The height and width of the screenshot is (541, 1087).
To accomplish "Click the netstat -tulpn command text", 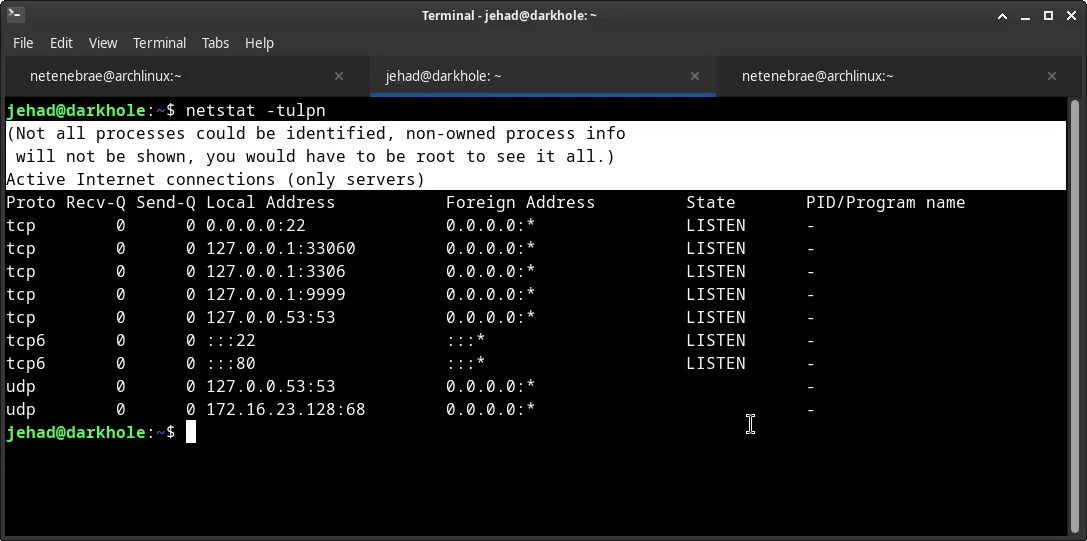I will (255, 110).
